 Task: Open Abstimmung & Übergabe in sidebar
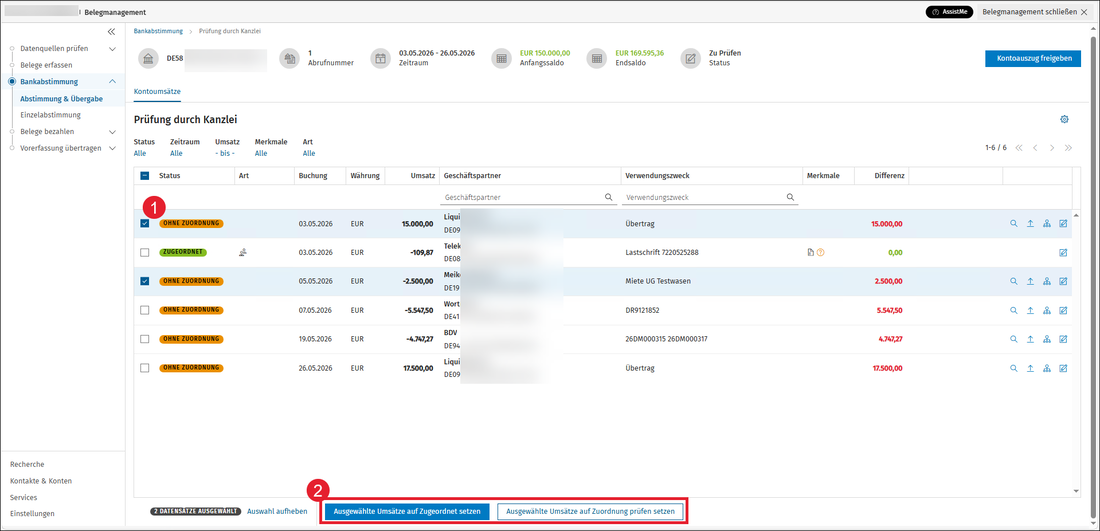pos(62,99)
